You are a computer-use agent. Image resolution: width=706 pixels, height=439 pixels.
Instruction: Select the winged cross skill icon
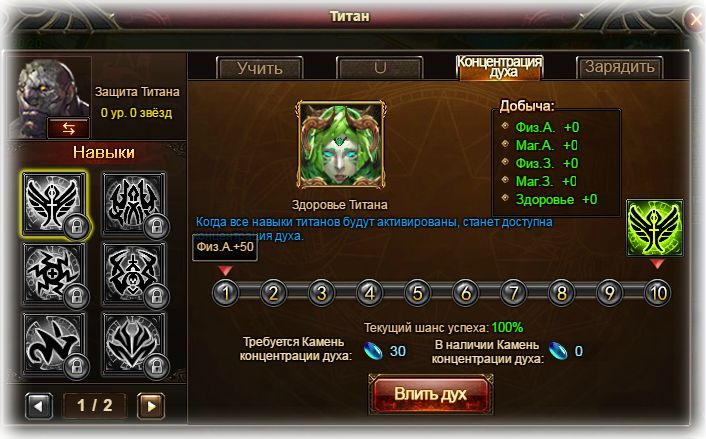click(x=54, y=204)
